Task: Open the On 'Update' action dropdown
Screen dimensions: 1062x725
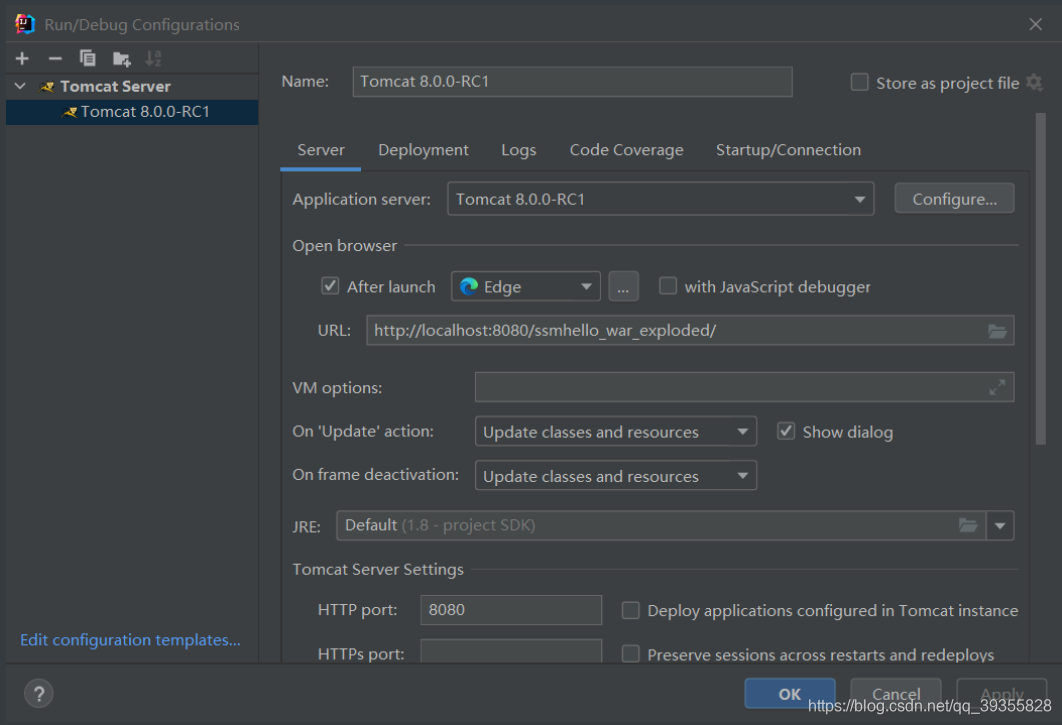Action: click(x=616, y=432)
